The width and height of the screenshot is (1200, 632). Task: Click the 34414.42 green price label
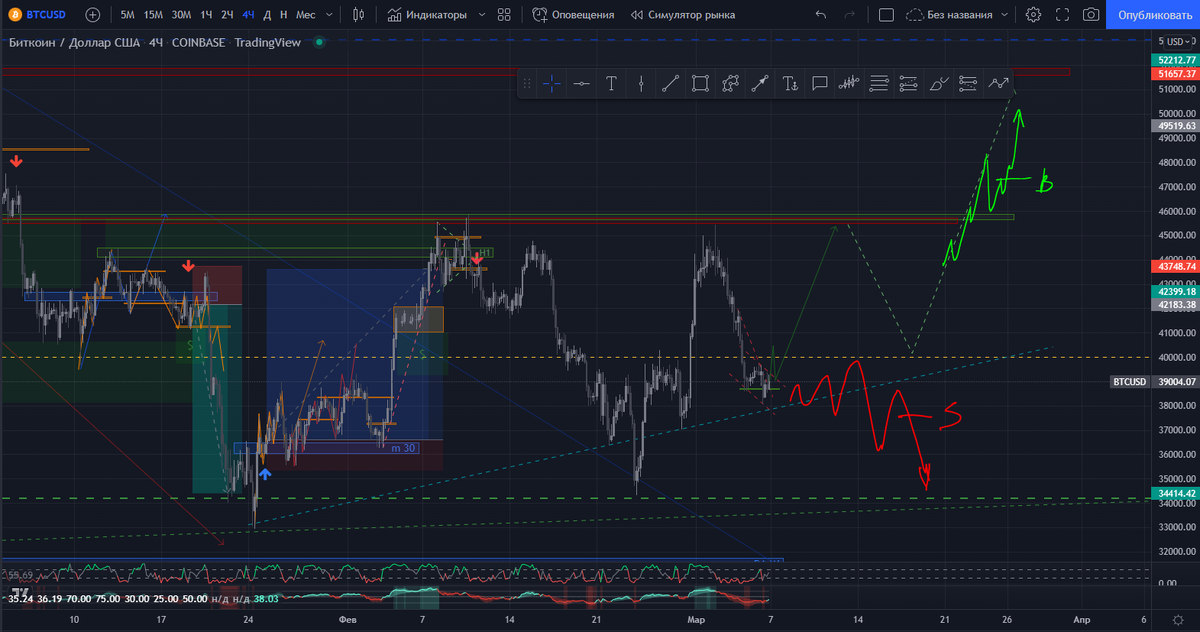(1176, 494)
